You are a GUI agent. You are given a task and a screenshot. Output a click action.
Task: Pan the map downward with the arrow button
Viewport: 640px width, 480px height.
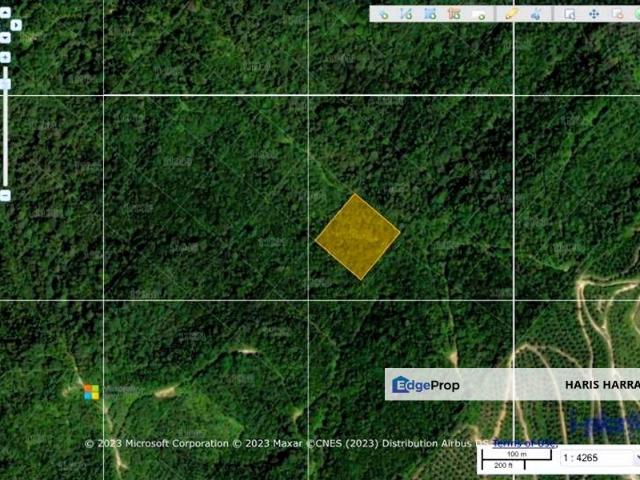pos(5,38)
